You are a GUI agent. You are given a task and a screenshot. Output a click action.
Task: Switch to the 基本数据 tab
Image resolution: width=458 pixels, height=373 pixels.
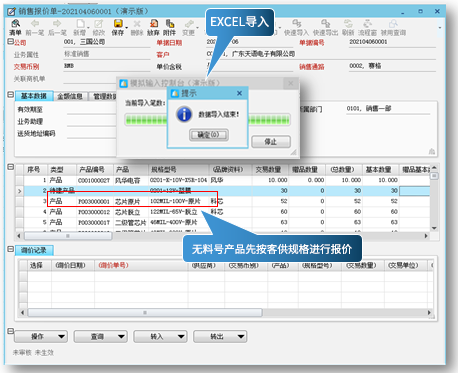coord(34,96)
